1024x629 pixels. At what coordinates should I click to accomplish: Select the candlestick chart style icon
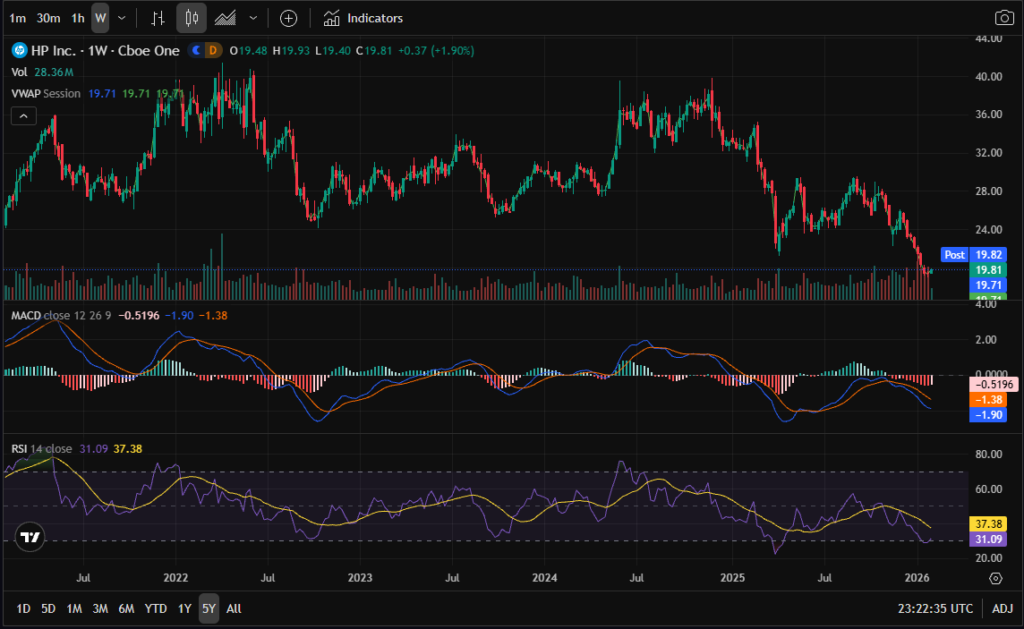[192, 18]
